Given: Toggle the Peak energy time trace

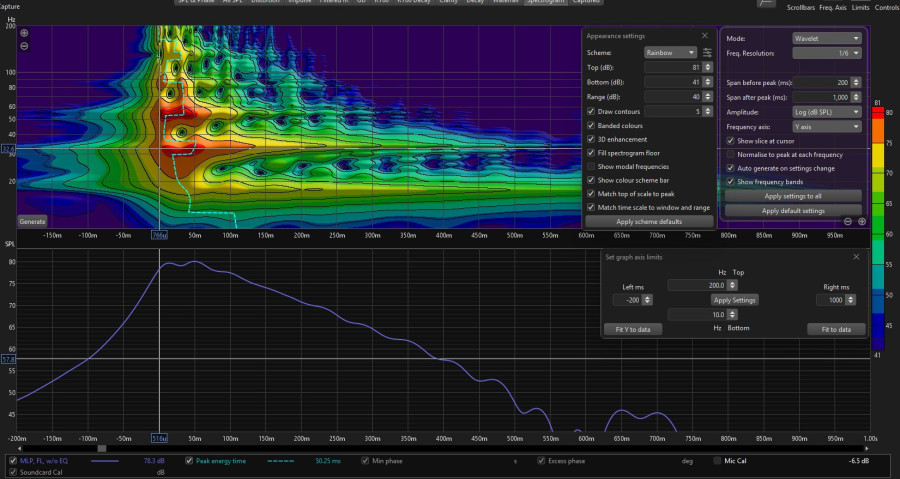Looking at the screenshot, I should pyautogui.click(x=189, y=461).
